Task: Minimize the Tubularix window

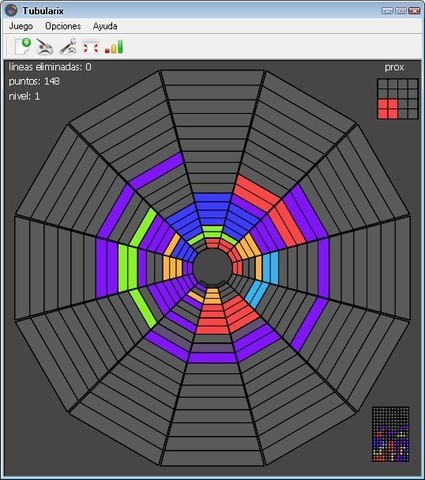Action: pyautogui.click(x=387, y=11)
